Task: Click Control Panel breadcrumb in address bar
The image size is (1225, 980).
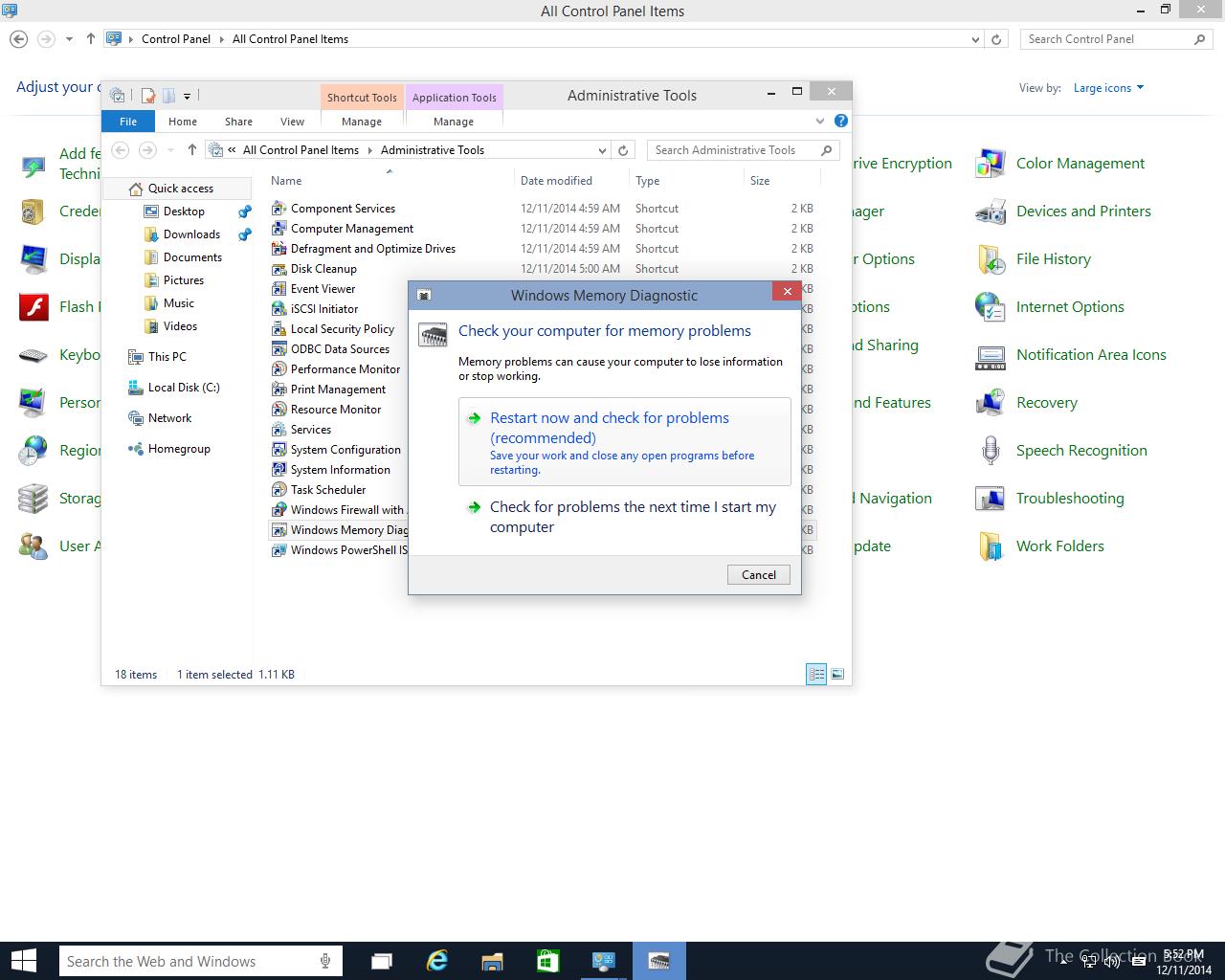Action: pyautogui.click(x=176, y=39)
